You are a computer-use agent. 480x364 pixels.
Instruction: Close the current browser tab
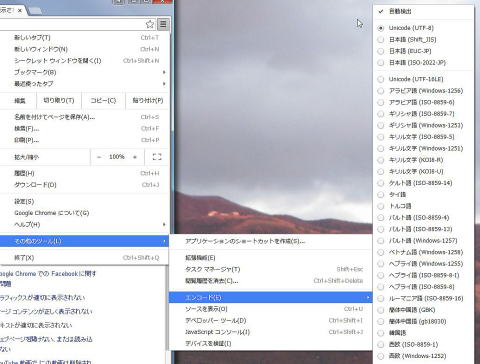(20, 11)
